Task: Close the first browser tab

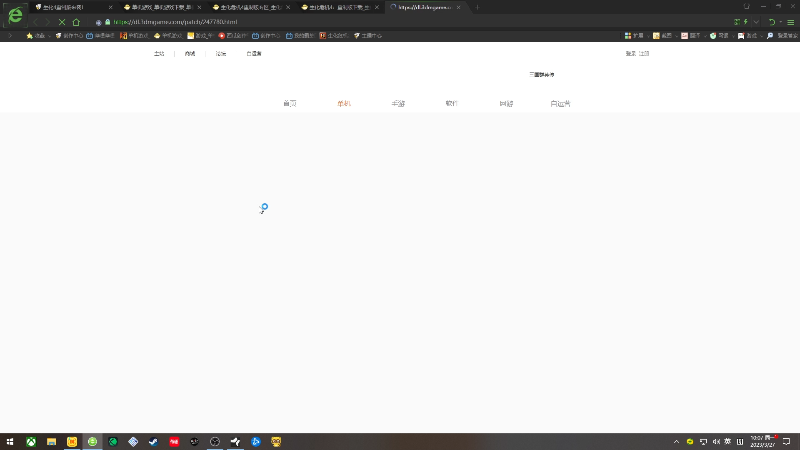Action: click(110, 7)
